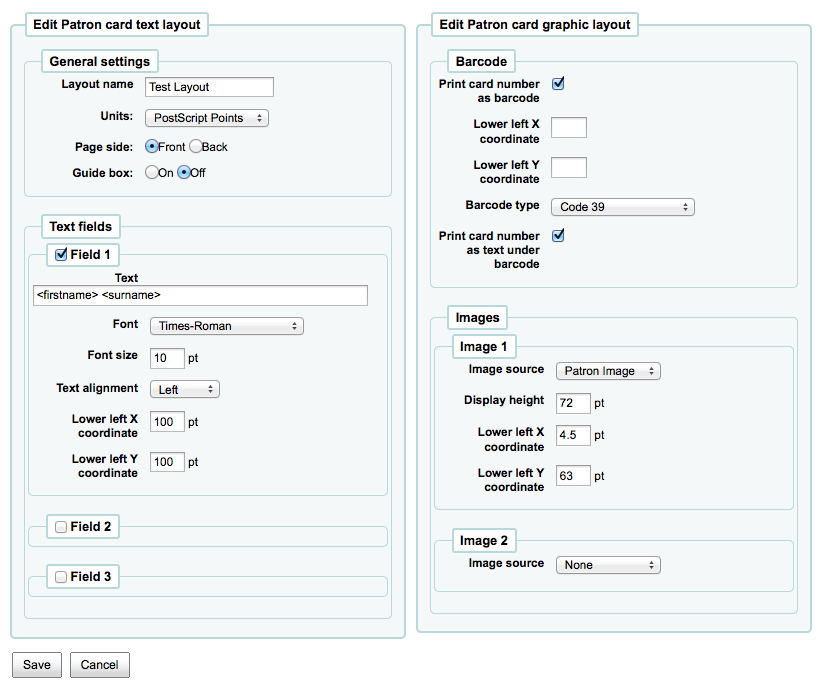Expand the Text alignment dropdown
The image size is (817, 685).
point(184,390)
